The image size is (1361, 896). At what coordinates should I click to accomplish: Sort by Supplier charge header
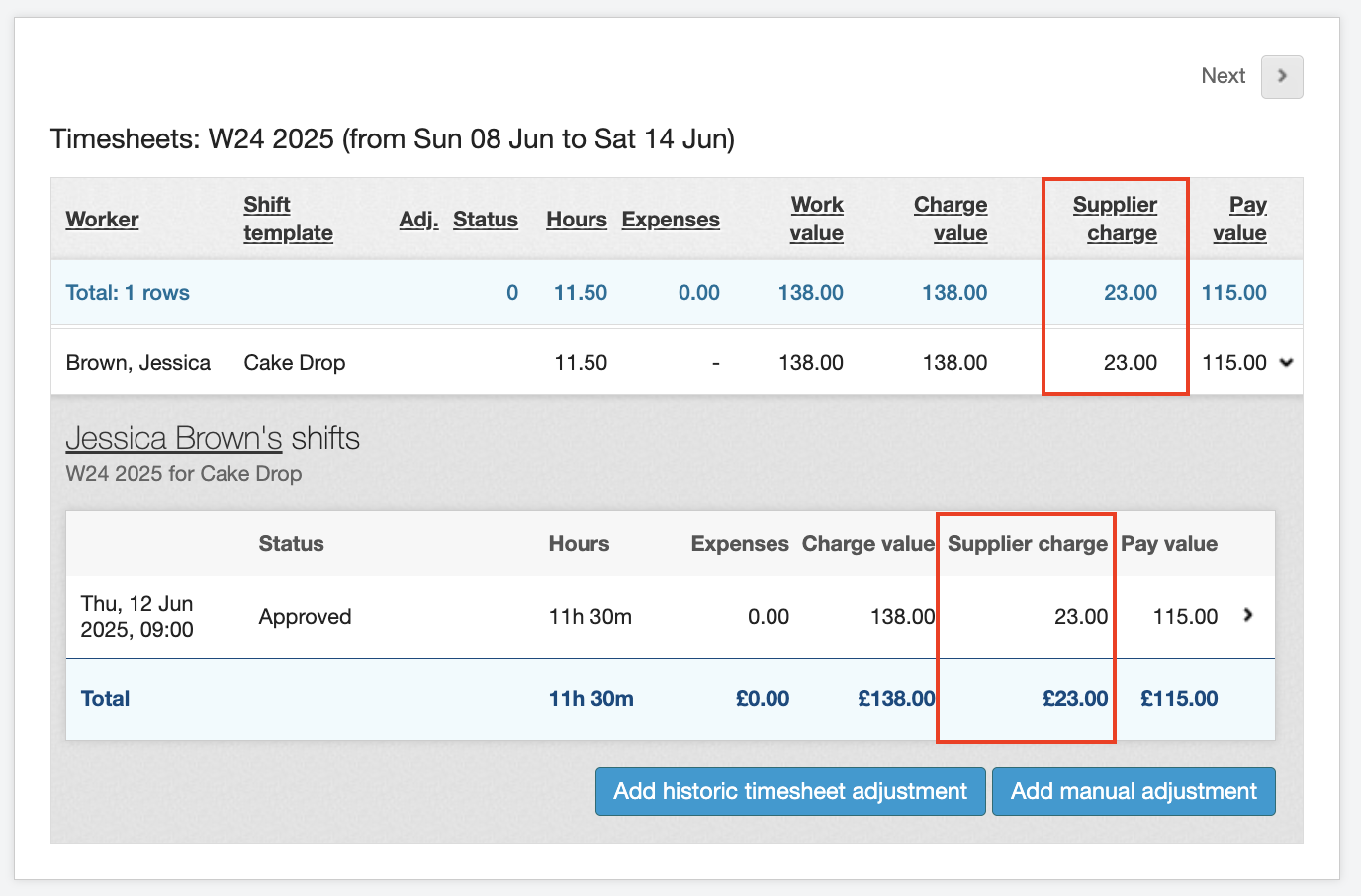click(x=1115, y=219)
